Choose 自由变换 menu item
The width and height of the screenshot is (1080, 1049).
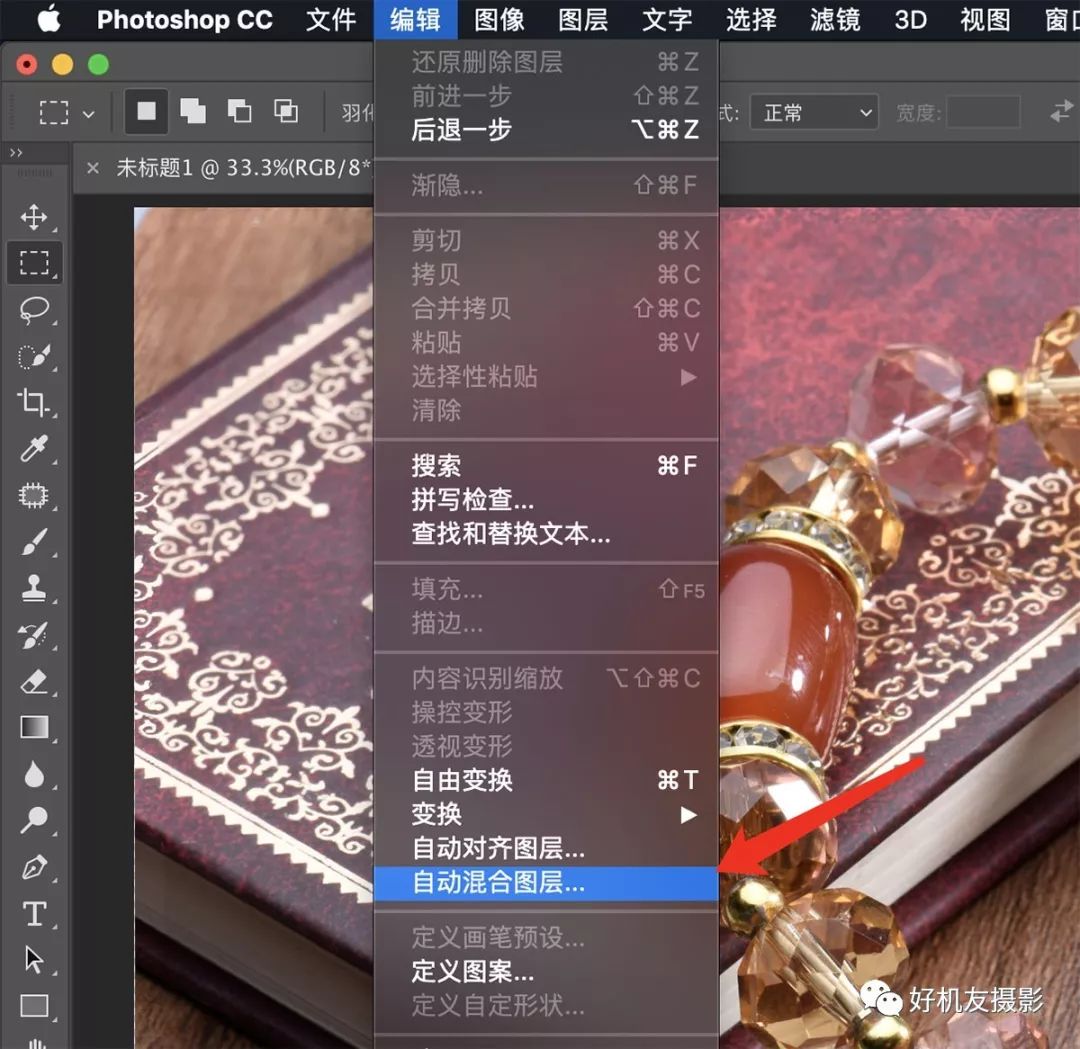[546, 780]
